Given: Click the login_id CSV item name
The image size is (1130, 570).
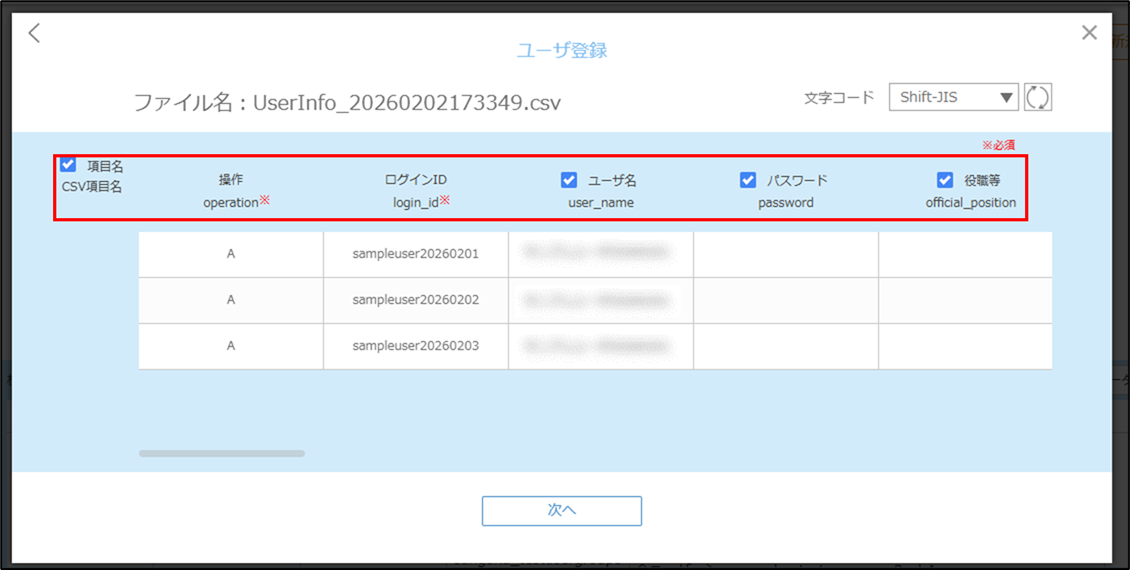Looking at the screenshot, I should pyautogui.click(x=416, y=203).
